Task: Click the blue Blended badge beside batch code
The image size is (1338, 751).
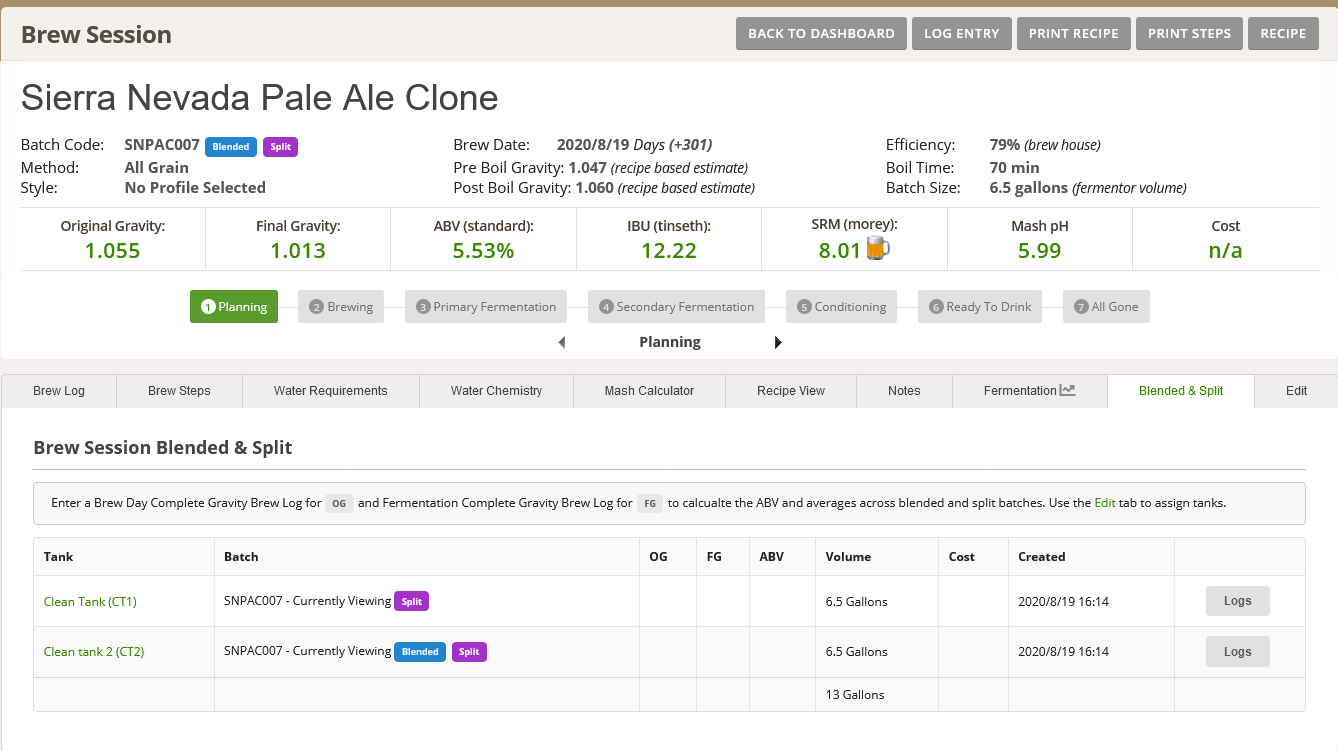Action: pos(231,147)
